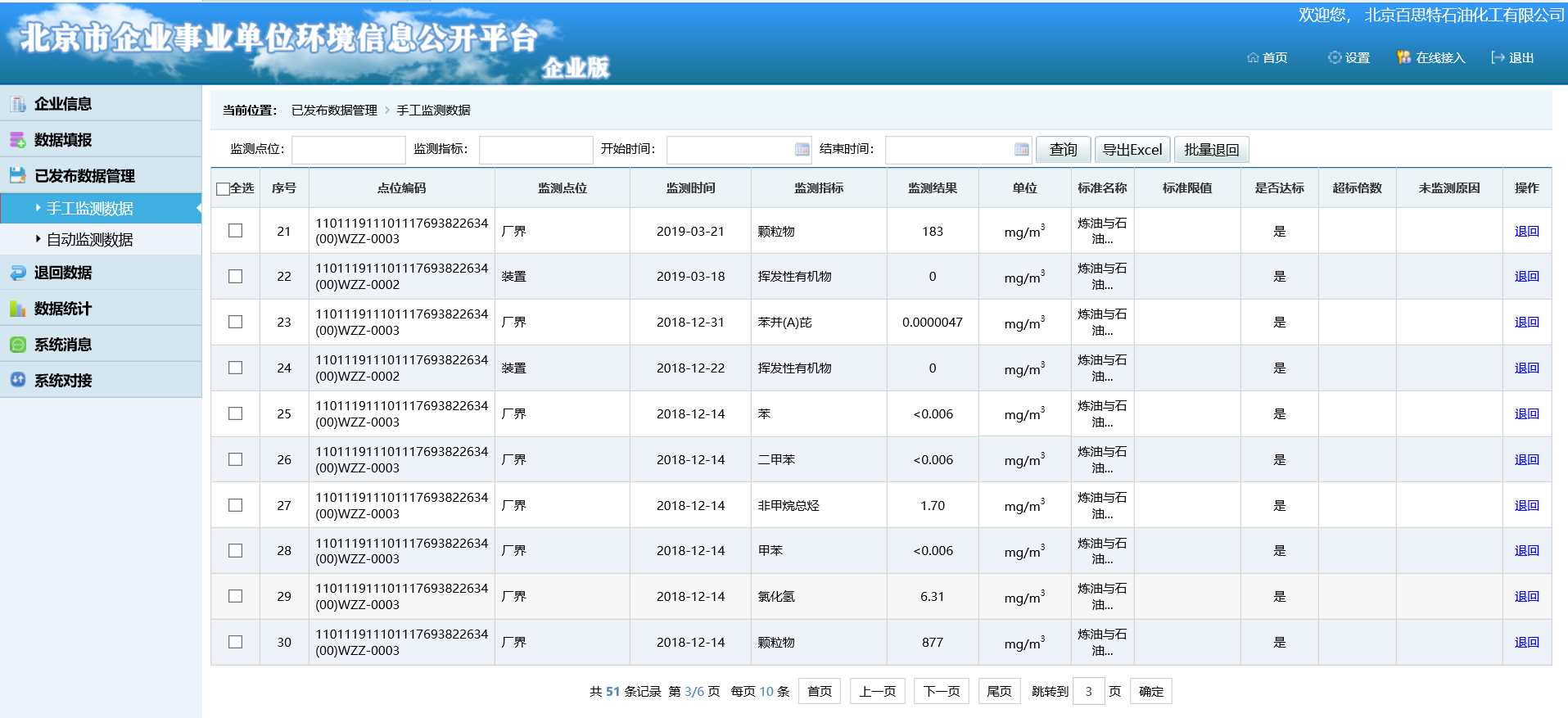Click 退回 link for row 23
This screenshot has width=1568, height=718.
[x=1526, y=322]
